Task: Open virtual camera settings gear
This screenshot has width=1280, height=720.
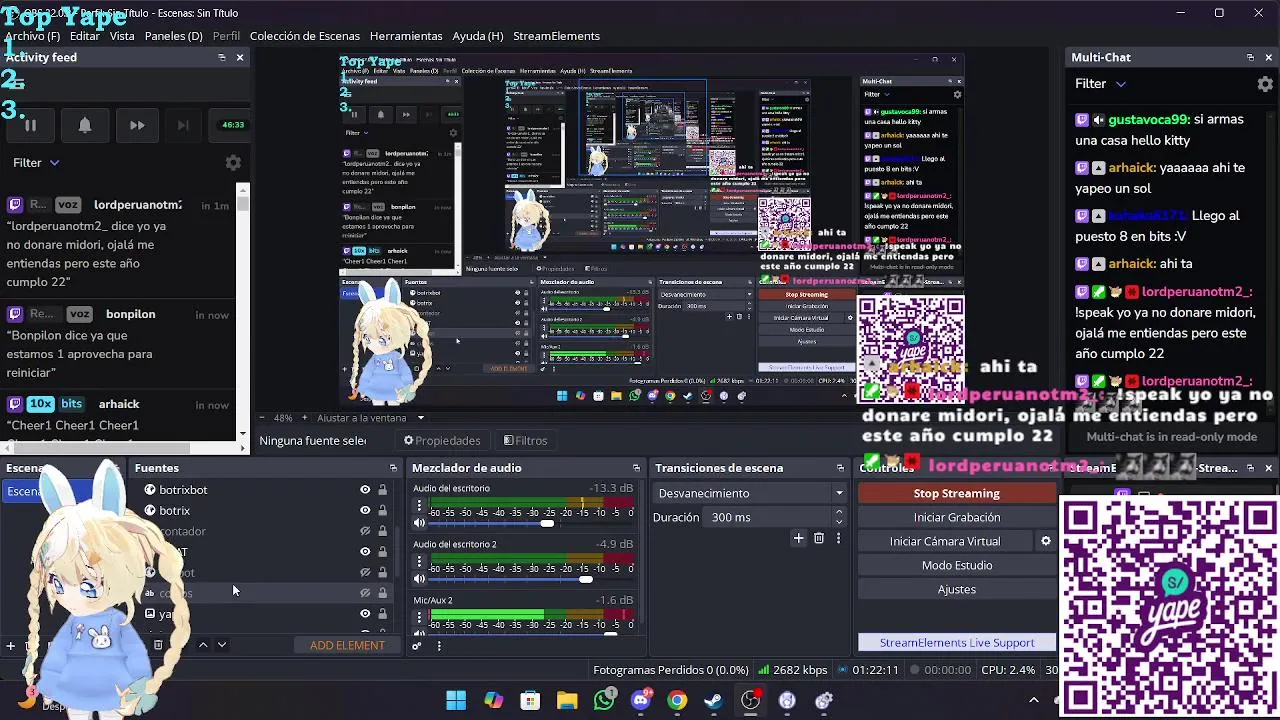Action: tap(1046, 541)
